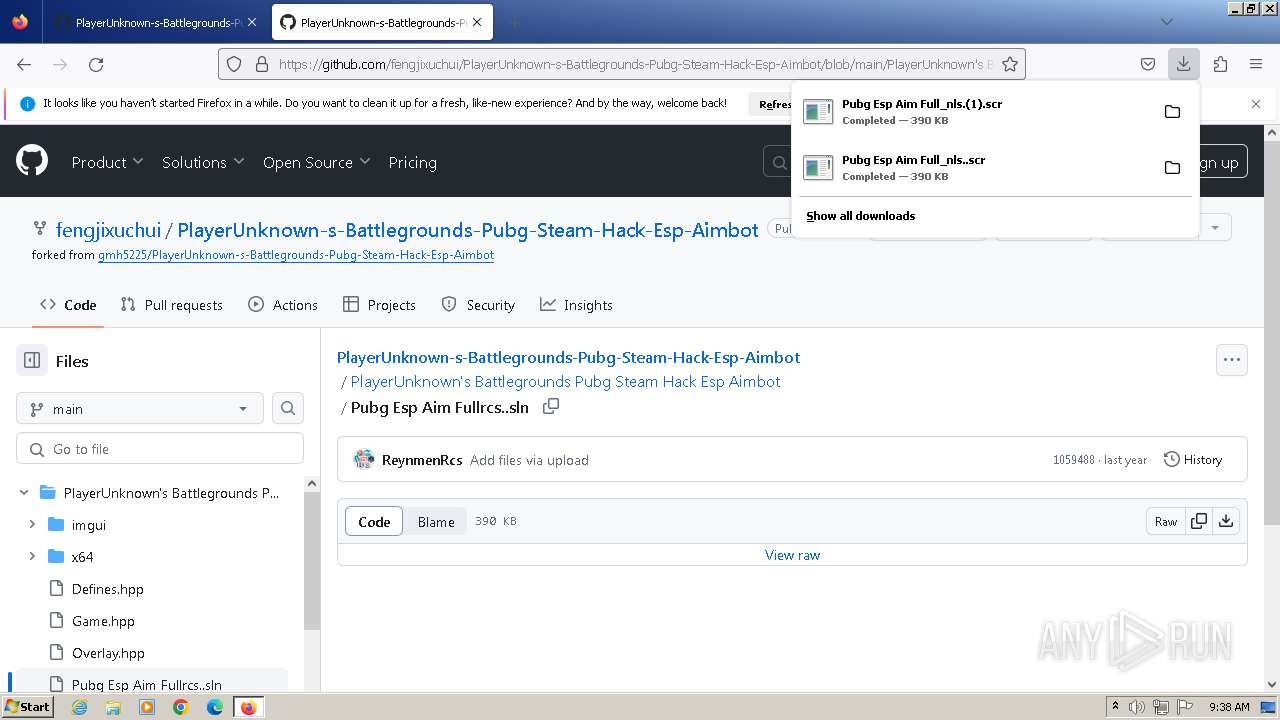Open Firefox downloads toolbar icon

[1183, 64]
